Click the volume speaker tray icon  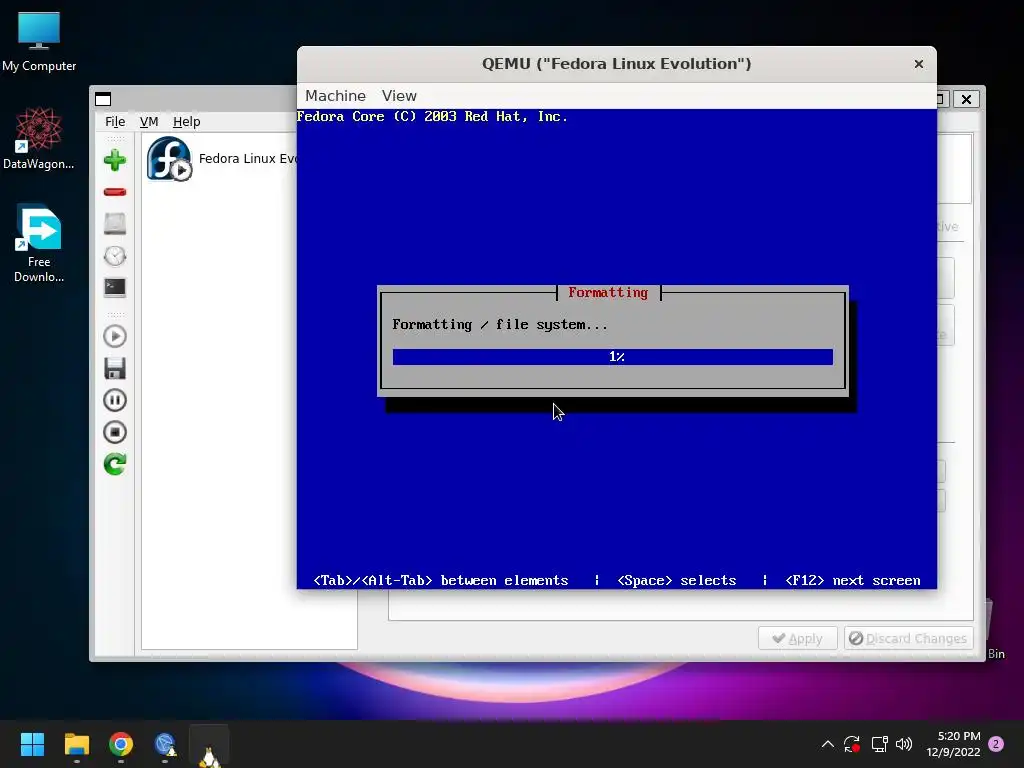tap(904, 744)
